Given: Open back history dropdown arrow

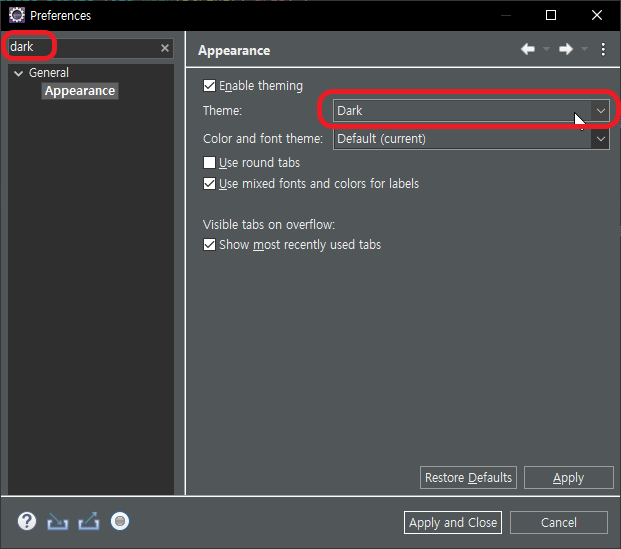Looking at the screenshot, I should [x=547, y=50].
